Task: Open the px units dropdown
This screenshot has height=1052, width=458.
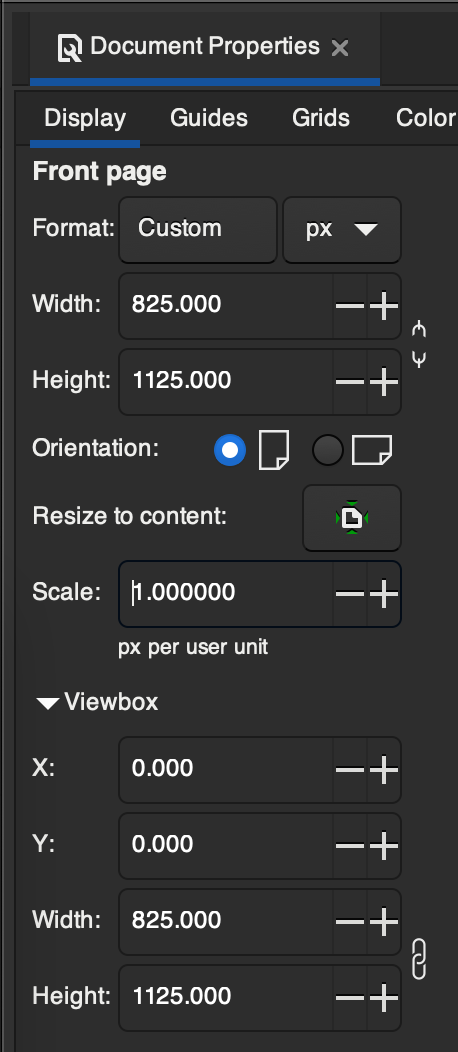Action: coord(342,229)
